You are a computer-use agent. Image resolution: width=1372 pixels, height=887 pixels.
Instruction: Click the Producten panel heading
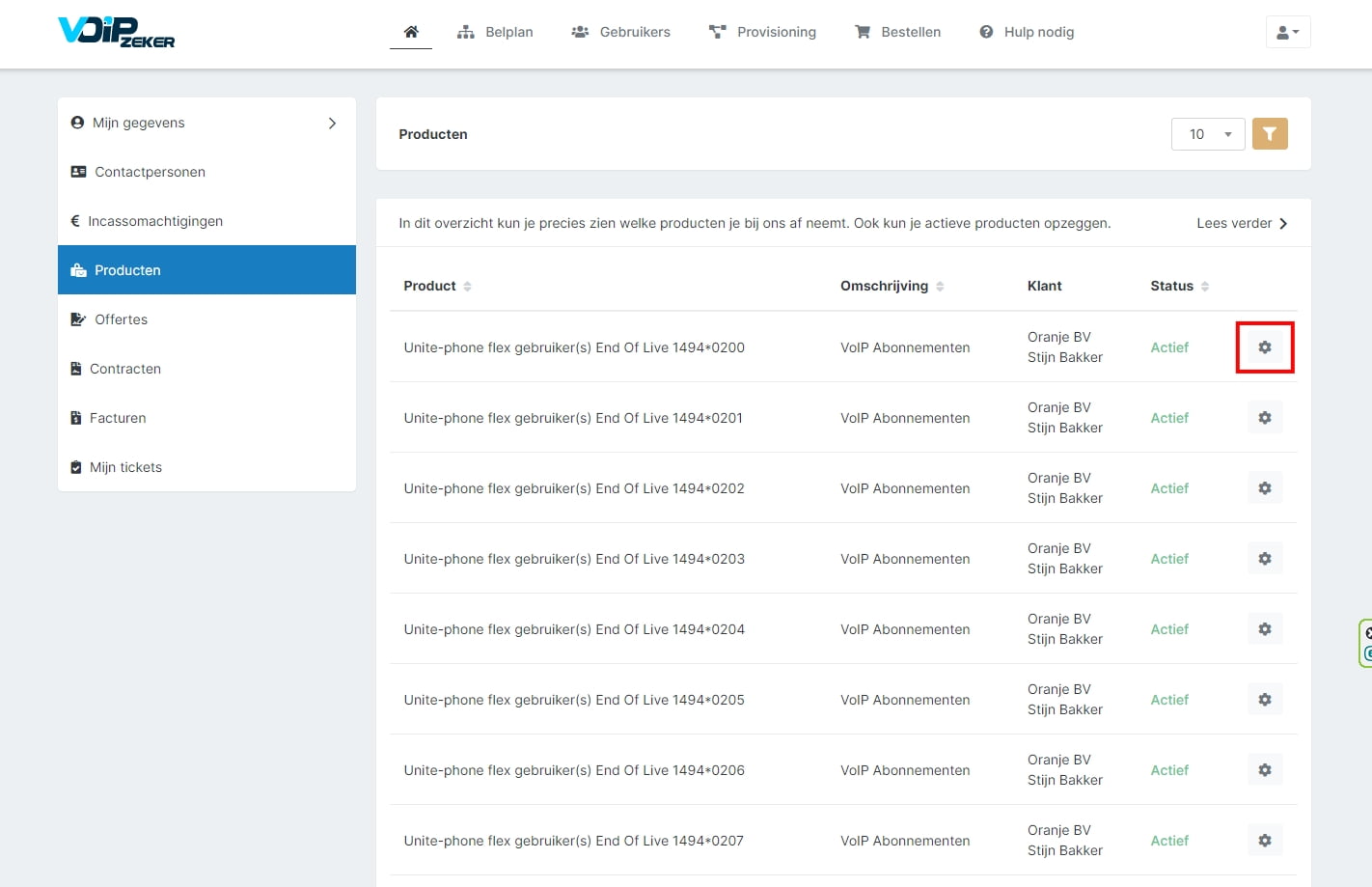[x=433, y=134]
